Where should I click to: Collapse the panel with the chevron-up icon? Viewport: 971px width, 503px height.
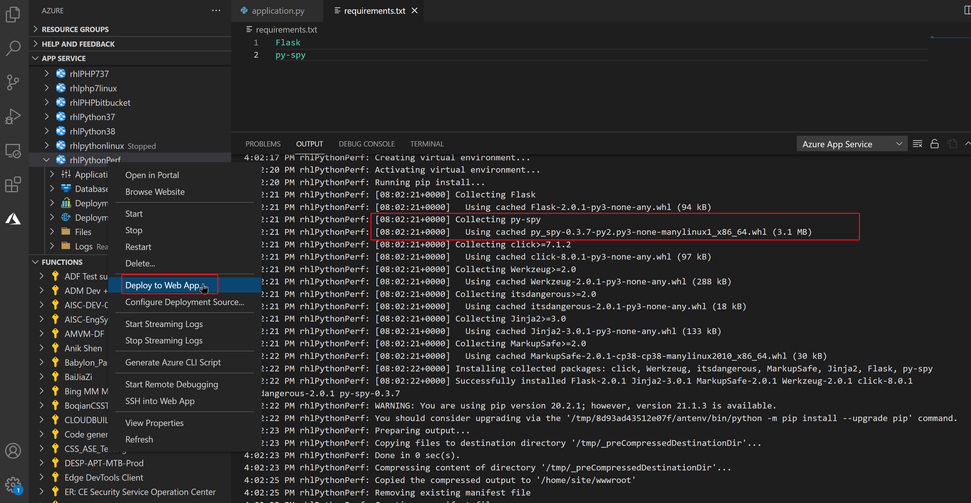(967, 144)
